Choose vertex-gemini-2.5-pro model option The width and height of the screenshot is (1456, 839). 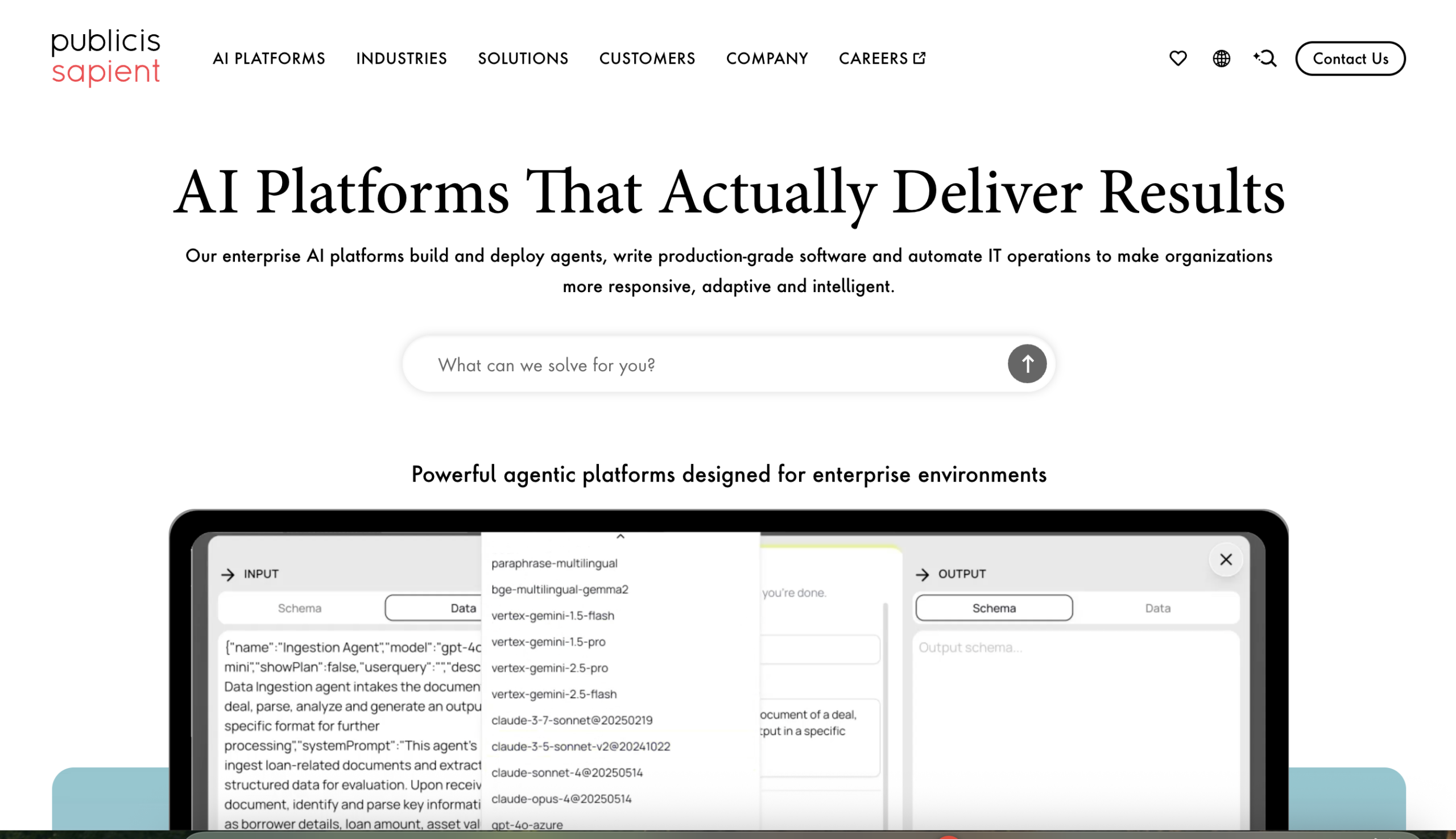549,668
